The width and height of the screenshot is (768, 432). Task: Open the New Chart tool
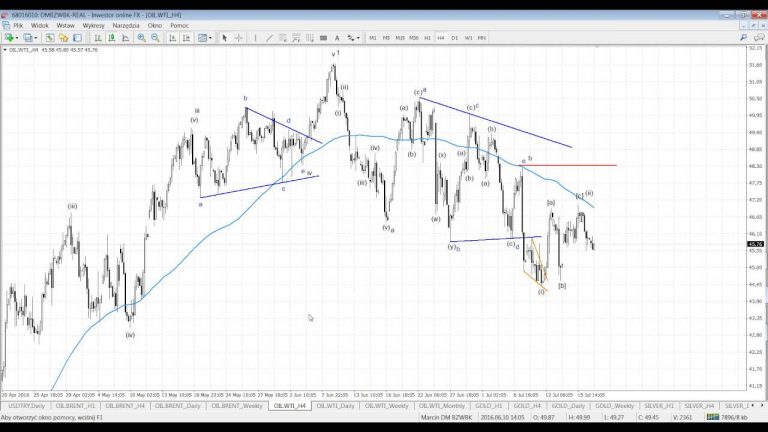point(9,38)
